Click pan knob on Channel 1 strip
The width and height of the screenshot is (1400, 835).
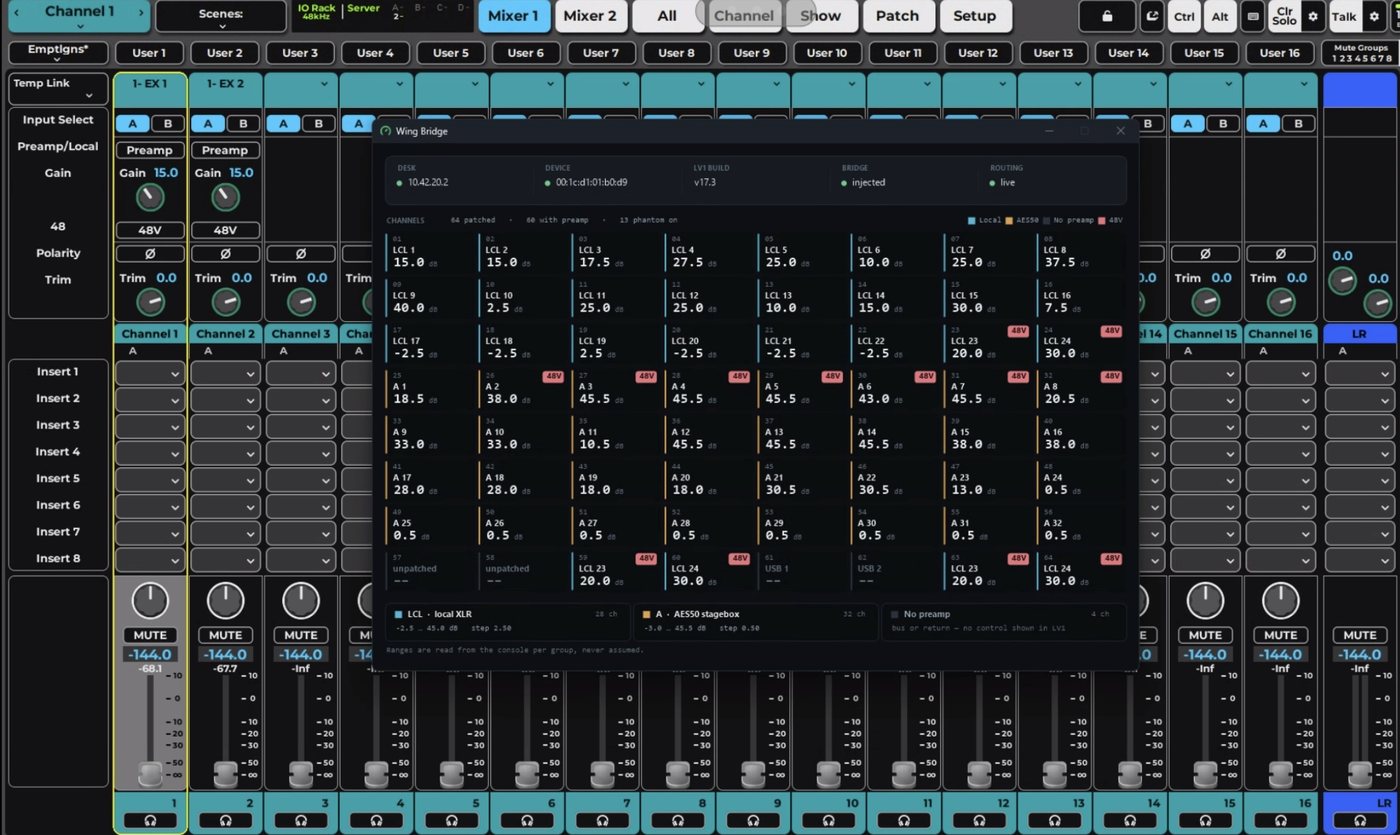click(150, 600)
